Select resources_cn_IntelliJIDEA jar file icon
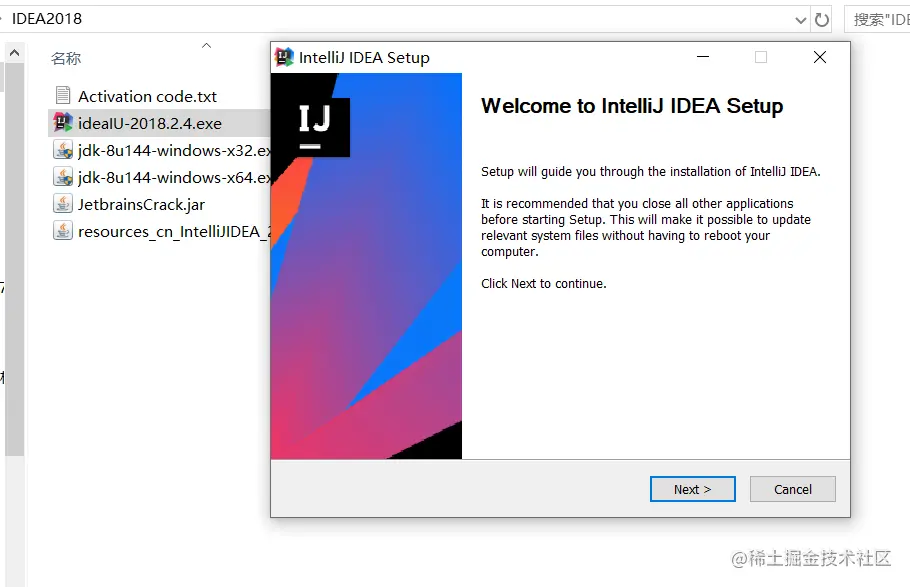Viewport: 910px width, 587px height. coord(63,231)
